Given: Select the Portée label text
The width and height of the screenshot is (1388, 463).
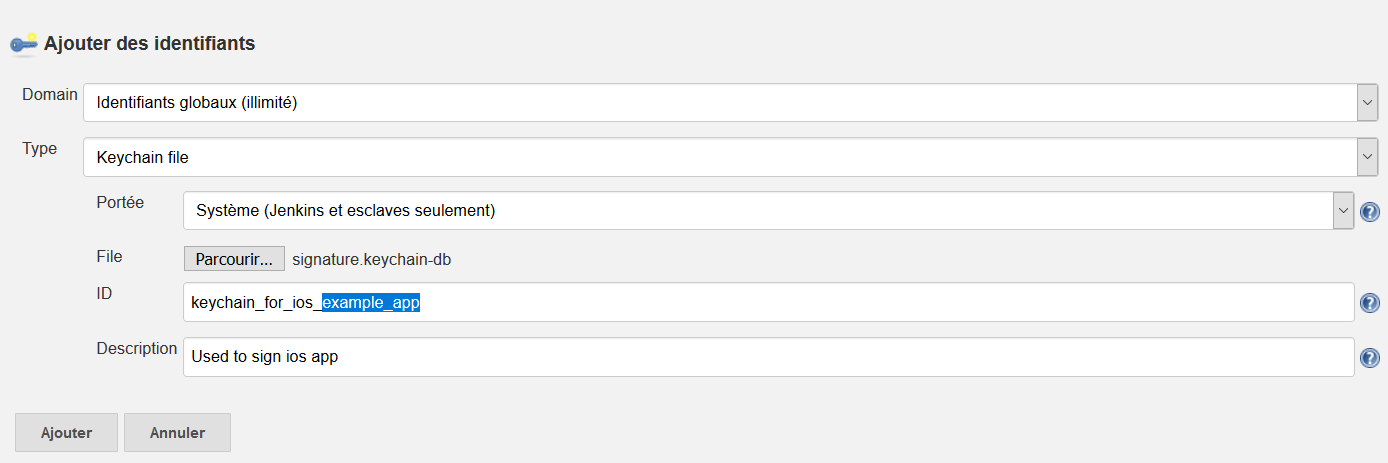Looking at the screenshot, I should [120, 202].
